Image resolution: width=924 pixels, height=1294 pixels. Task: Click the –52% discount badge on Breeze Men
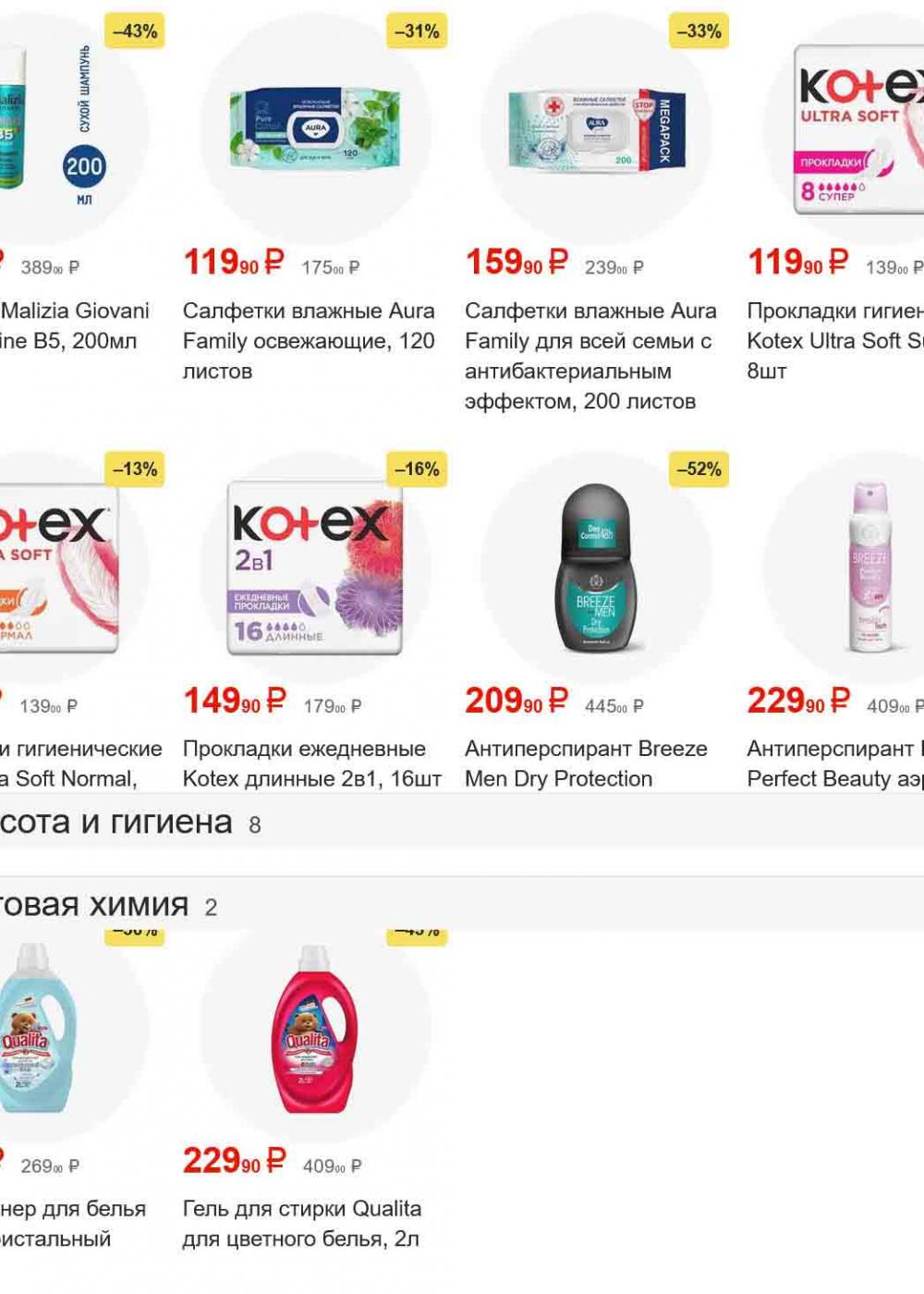point(699,470)
